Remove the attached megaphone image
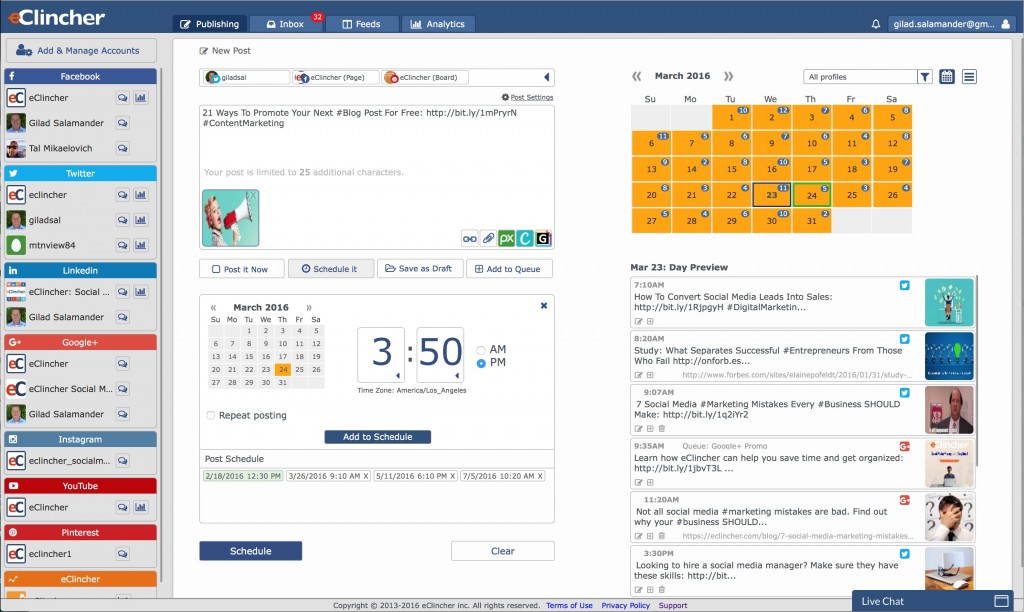 point(253,195)
